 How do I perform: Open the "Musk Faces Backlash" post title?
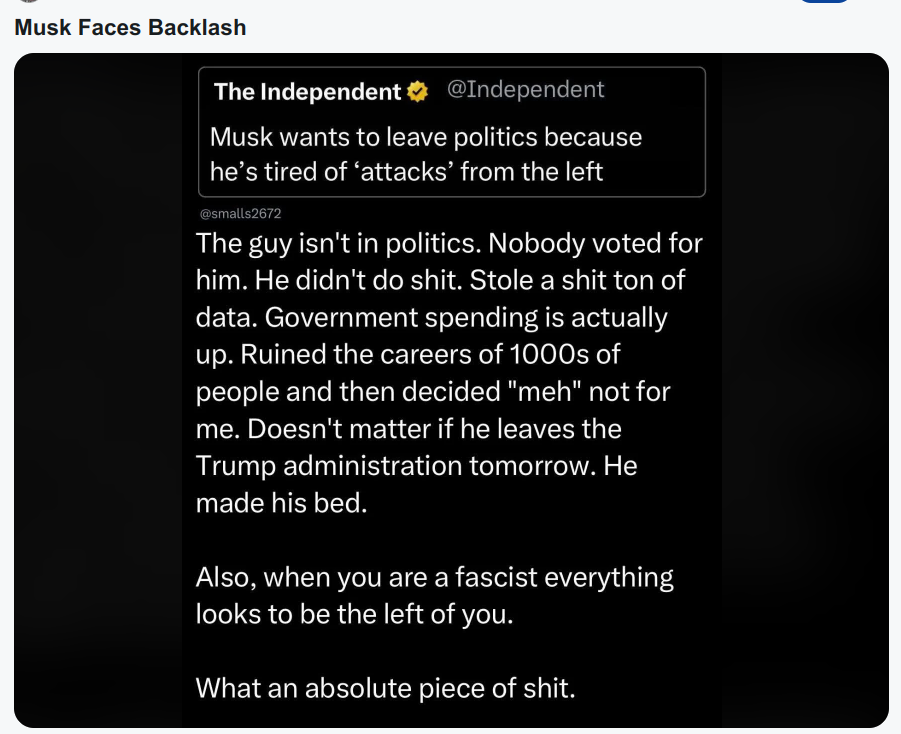tap(130, 28)
